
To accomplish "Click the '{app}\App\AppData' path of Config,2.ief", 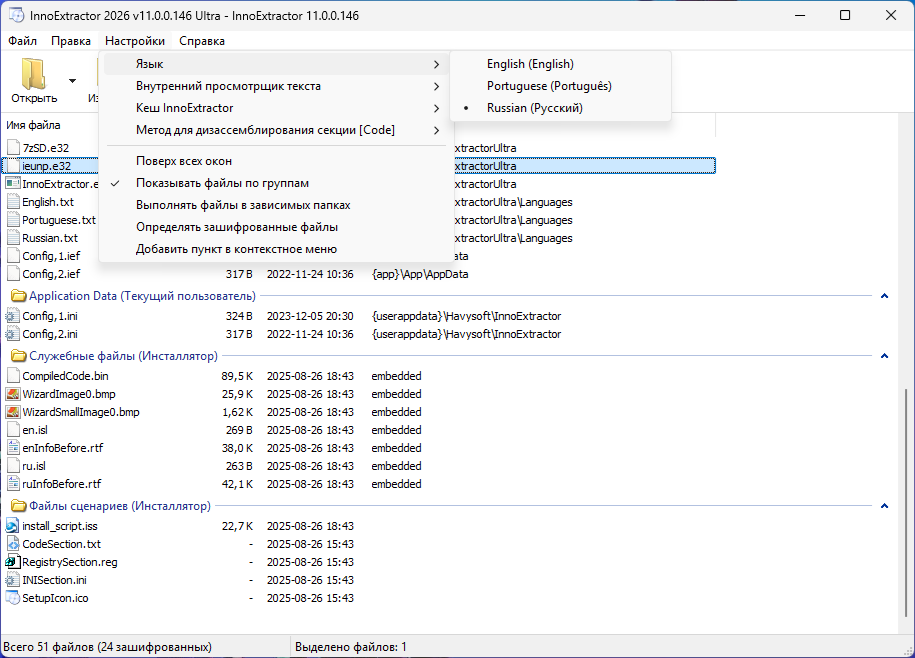I will tap(420, 274).
